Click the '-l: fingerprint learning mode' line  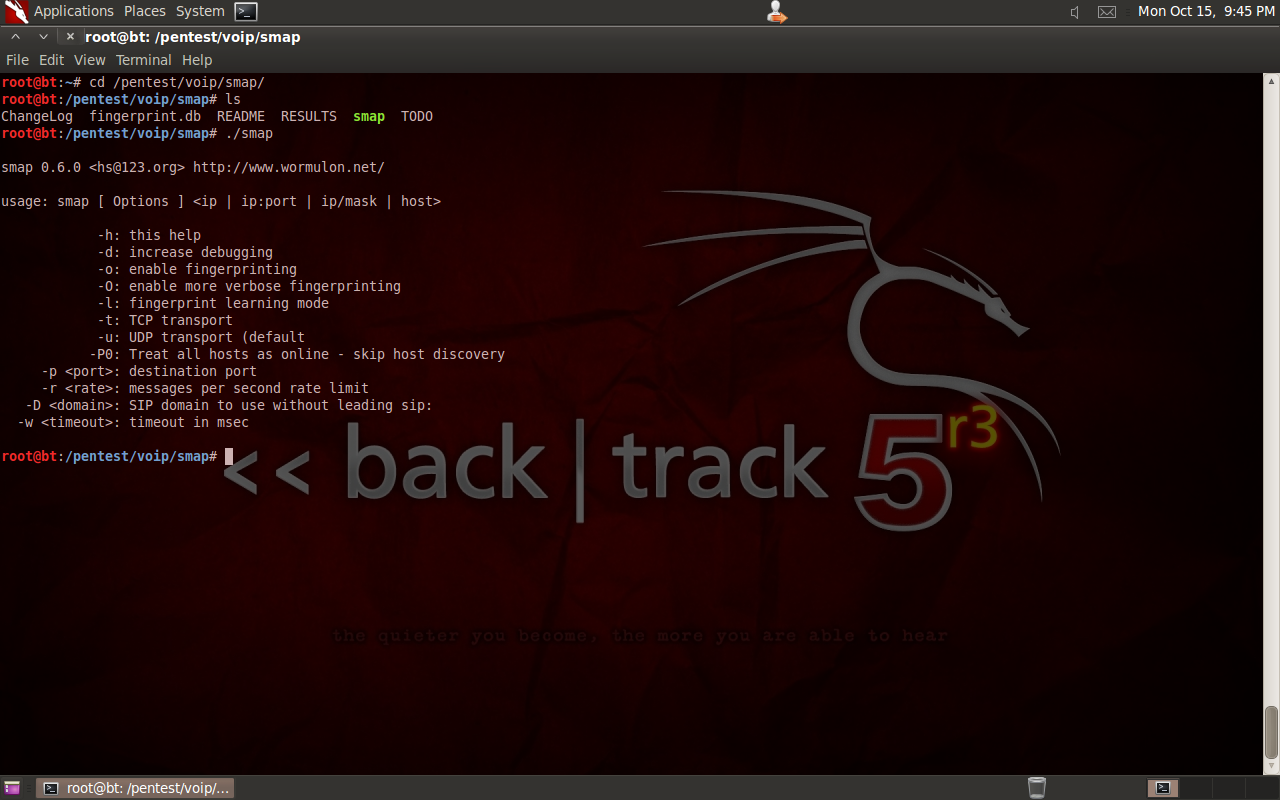click(x=213, y=303)
